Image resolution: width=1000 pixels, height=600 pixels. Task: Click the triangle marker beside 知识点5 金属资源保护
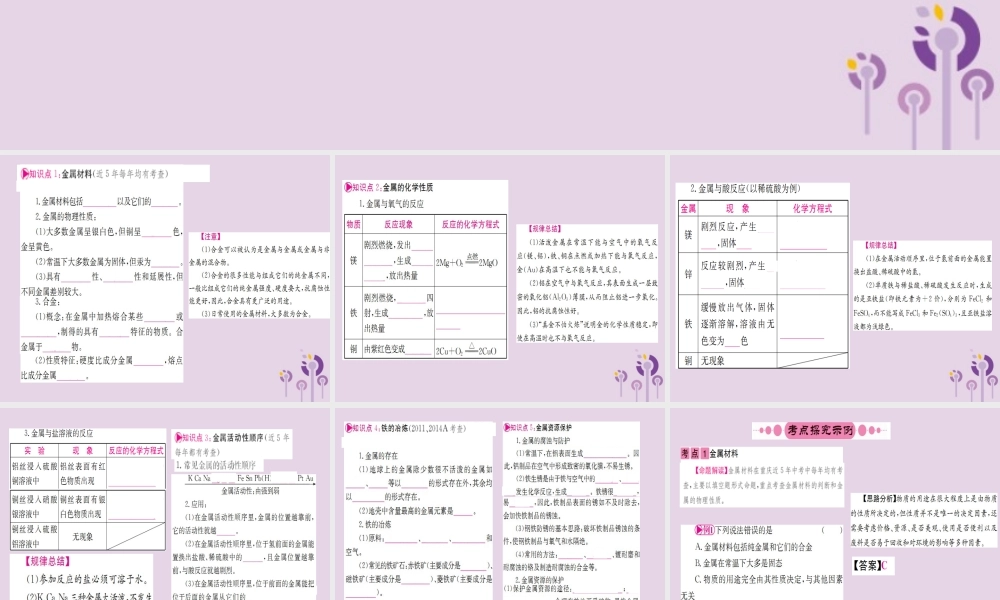click(x=508, y=428)
